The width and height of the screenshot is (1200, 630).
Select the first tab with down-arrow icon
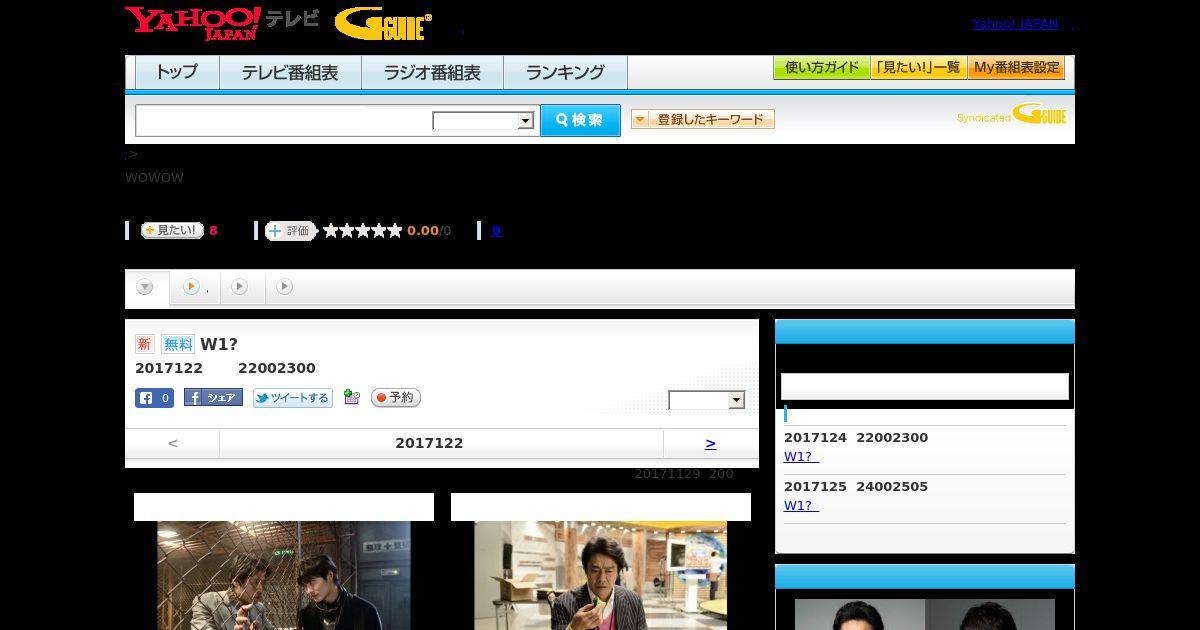146,288
